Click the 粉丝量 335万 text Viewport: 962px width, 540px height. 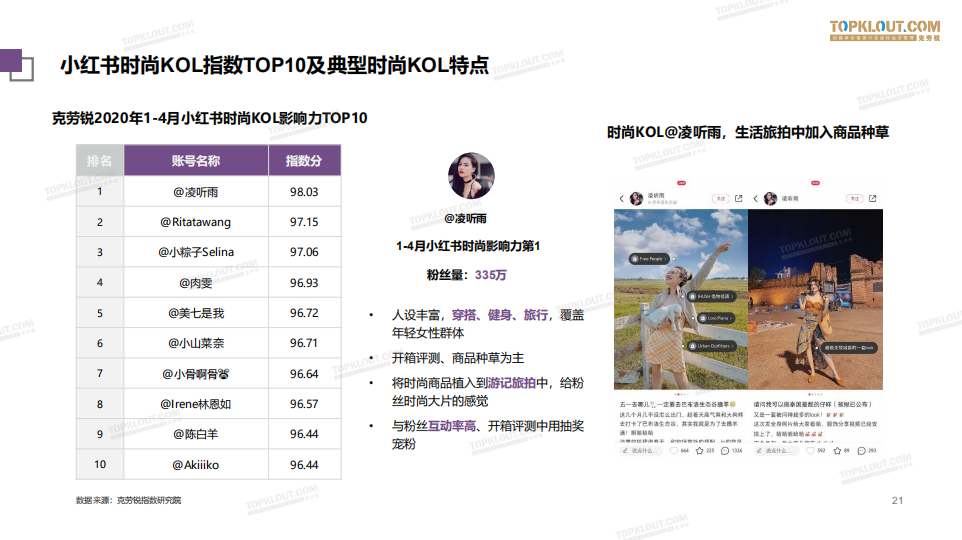467,275
